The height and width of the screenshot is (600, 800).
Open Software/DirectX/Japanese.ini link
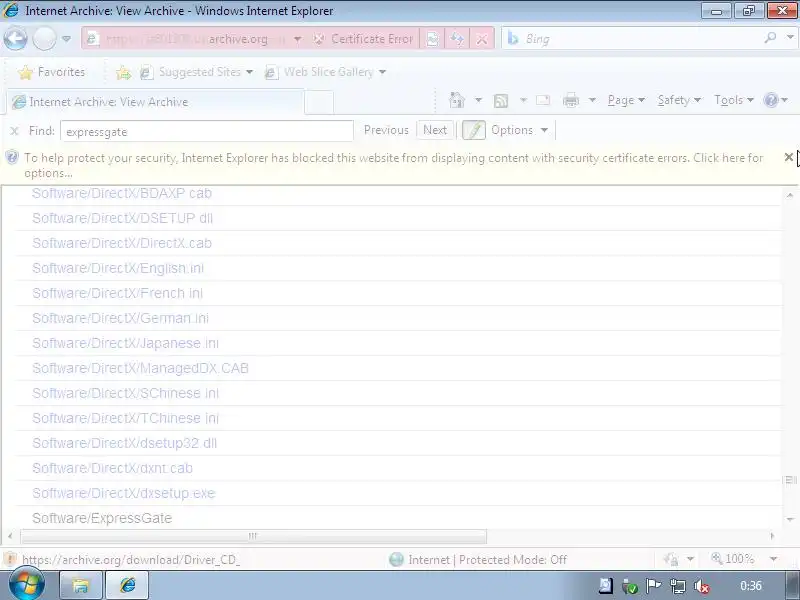(126, 343)
